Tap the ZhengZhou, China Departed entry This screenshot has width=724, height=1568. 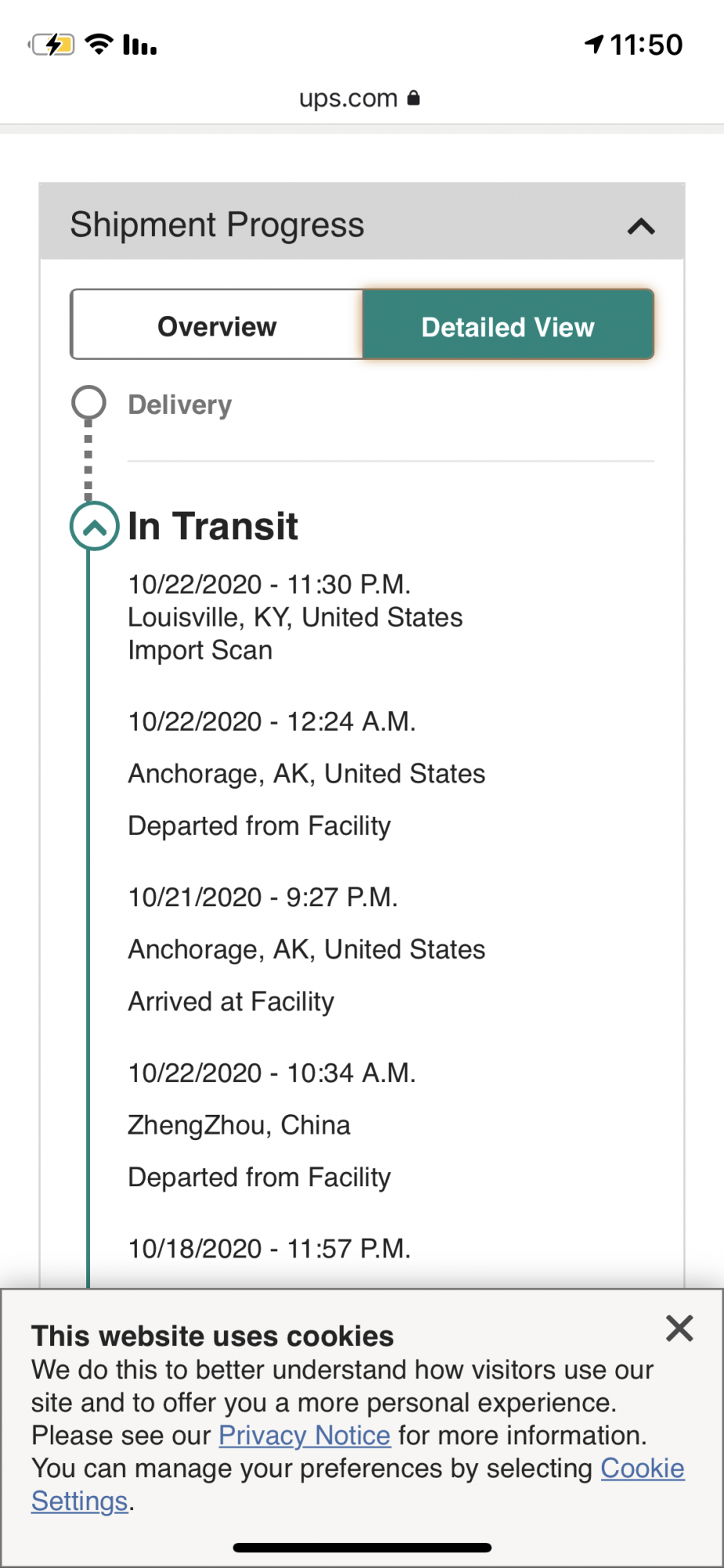click(x=259, y=1126)
